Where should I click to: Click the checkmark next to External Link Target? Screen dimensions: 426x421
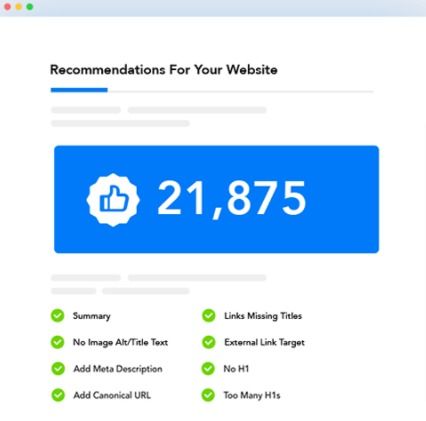(209, 342)
